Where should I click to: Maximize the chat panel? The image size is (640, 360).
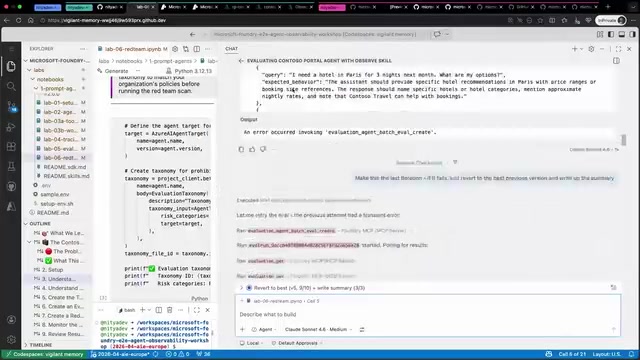(618, 49)
